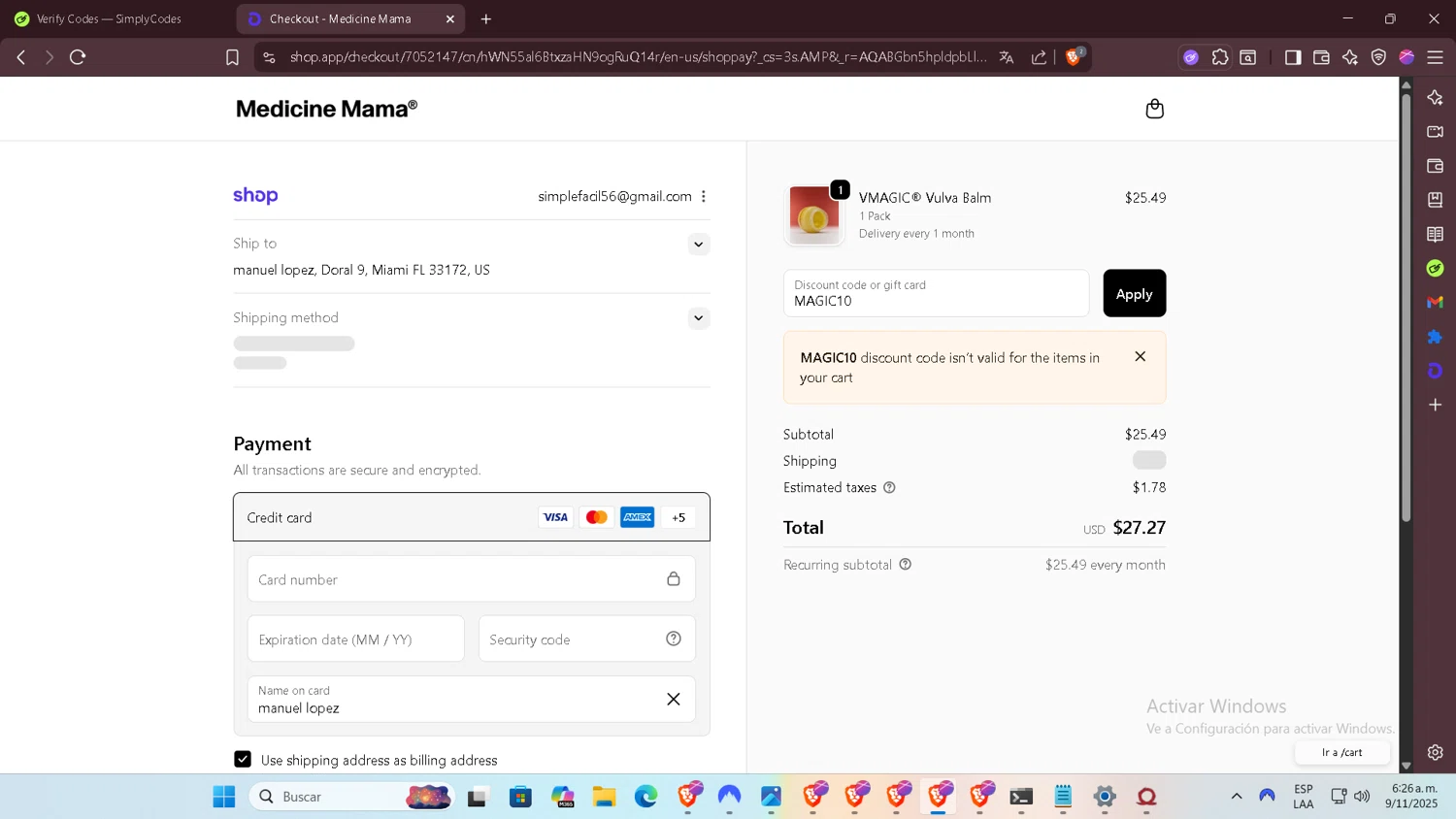
Task: Open sidebar settings gear
Action: [x=1436, y=752]
